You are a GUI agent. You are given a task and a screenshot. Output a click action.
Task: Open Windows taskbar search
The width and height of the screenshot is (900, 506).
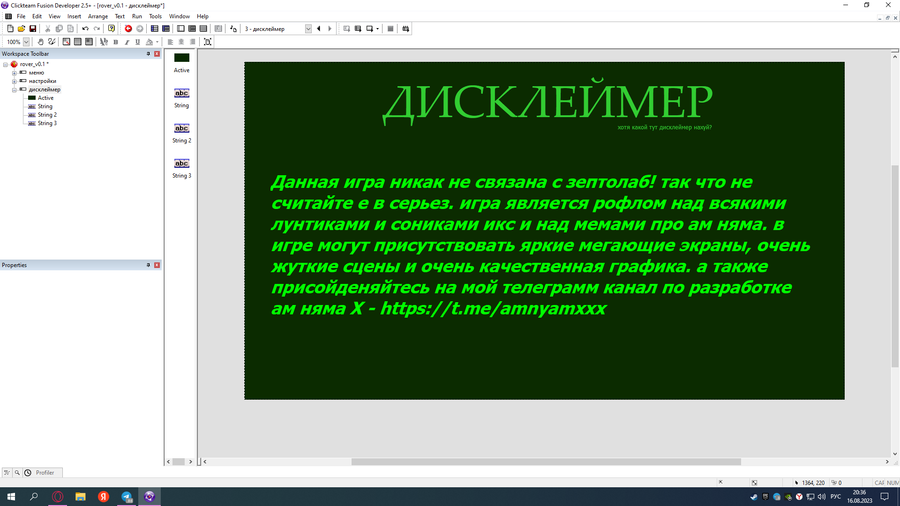[34, 497]
